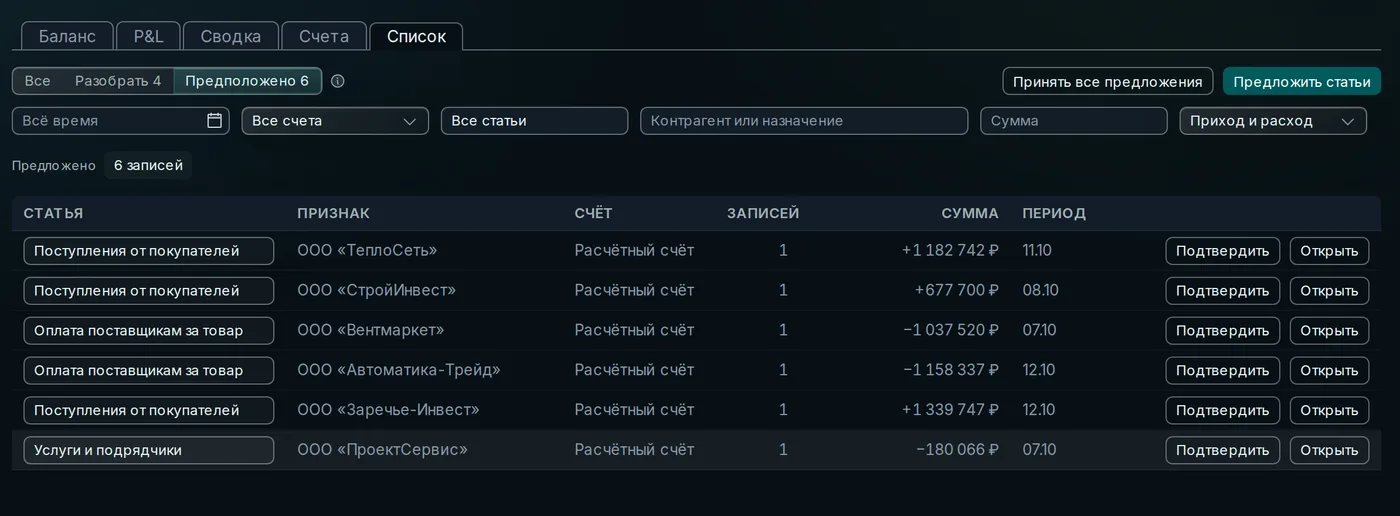This screenshot has height=516, width=1400.
Task: Open the ООО «ПроектСервис» entry
Action: (x=1329, y=451)
